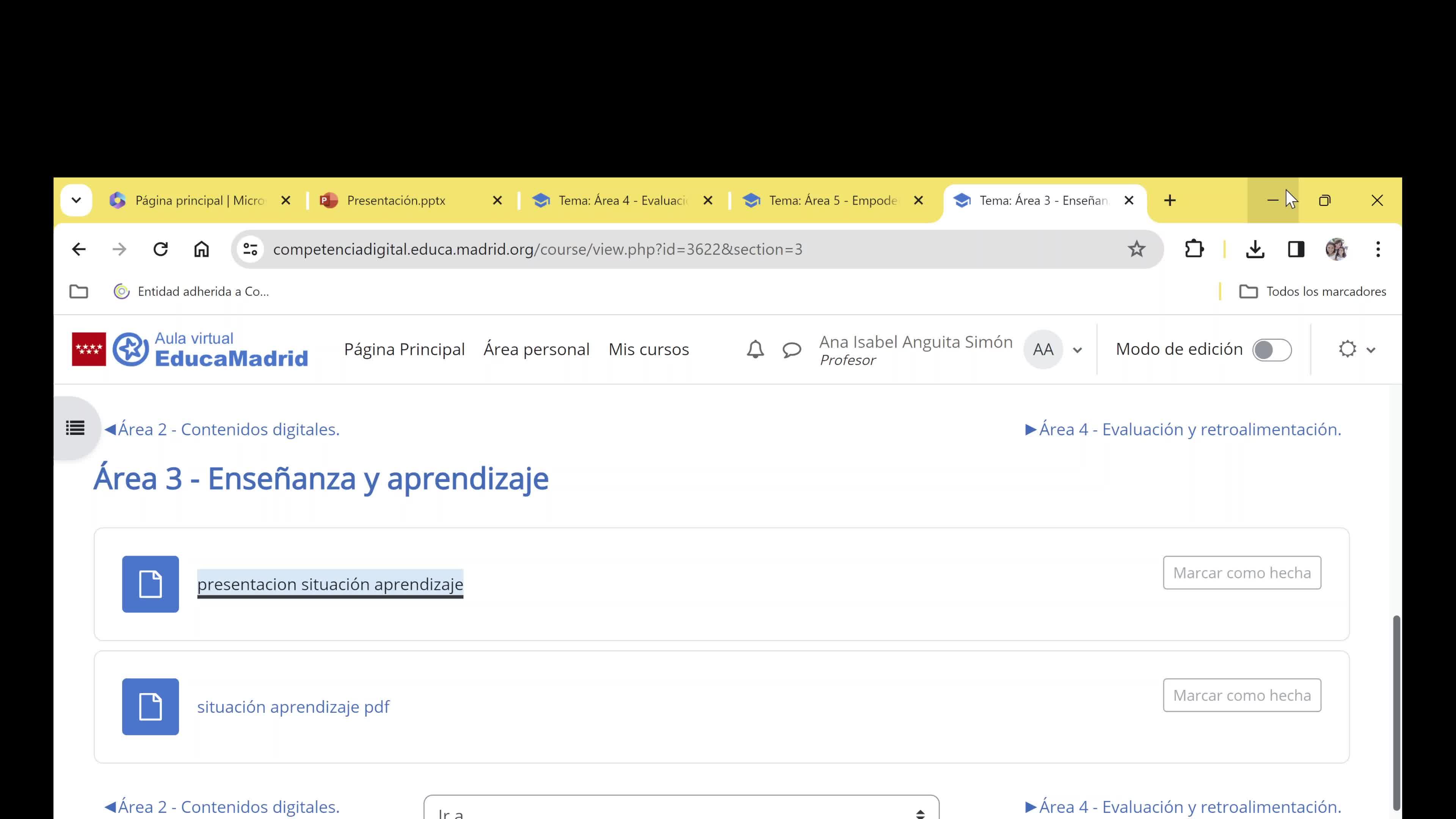Switch to the Presentación.pptx tab

click(395, 201)
